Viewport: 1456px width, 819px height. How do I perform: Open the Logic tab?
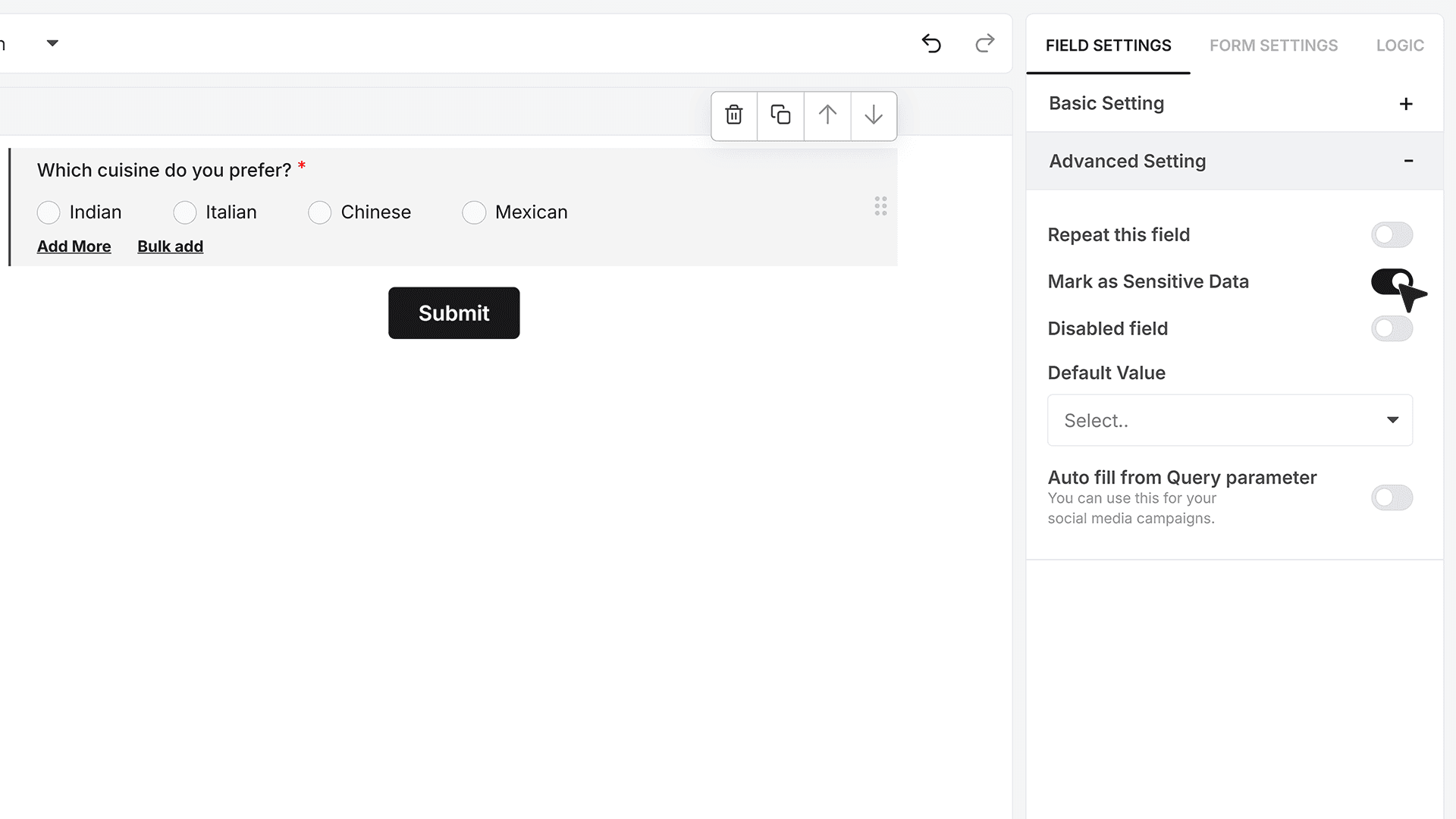coord(1400,45)
